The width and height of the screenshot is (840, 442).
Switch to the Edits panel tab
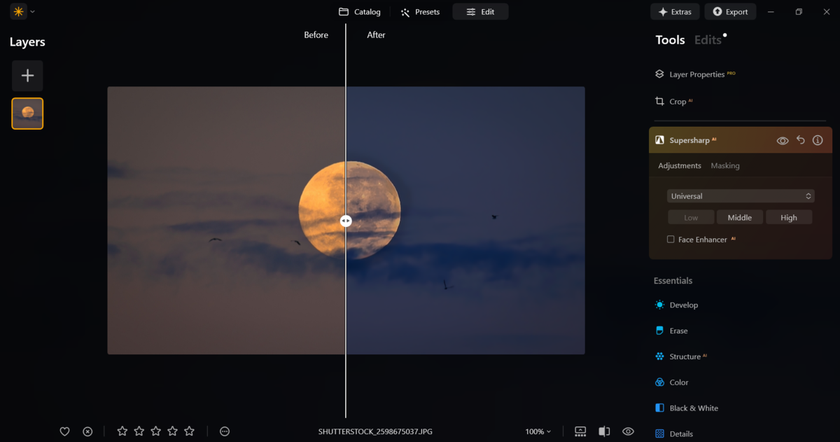click(x=708, y=40)
